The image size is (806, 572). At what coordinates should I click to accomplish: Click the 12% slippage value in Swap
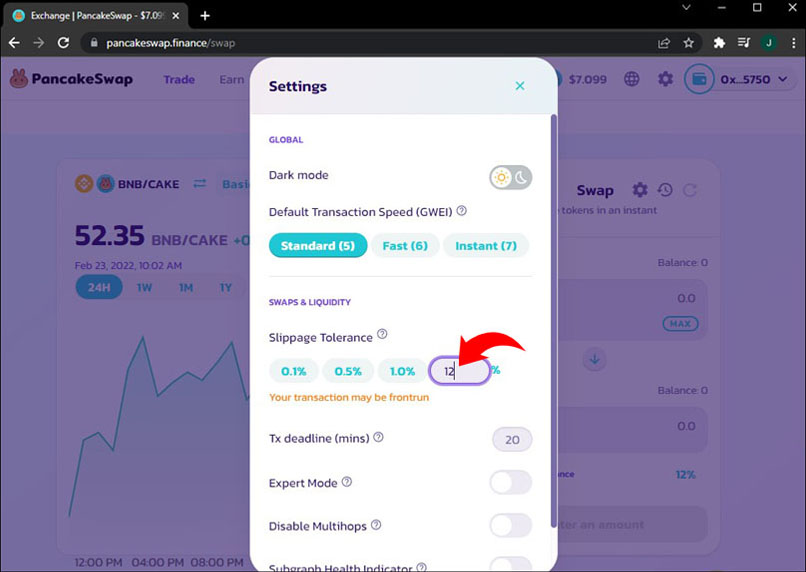pos(685,474)
